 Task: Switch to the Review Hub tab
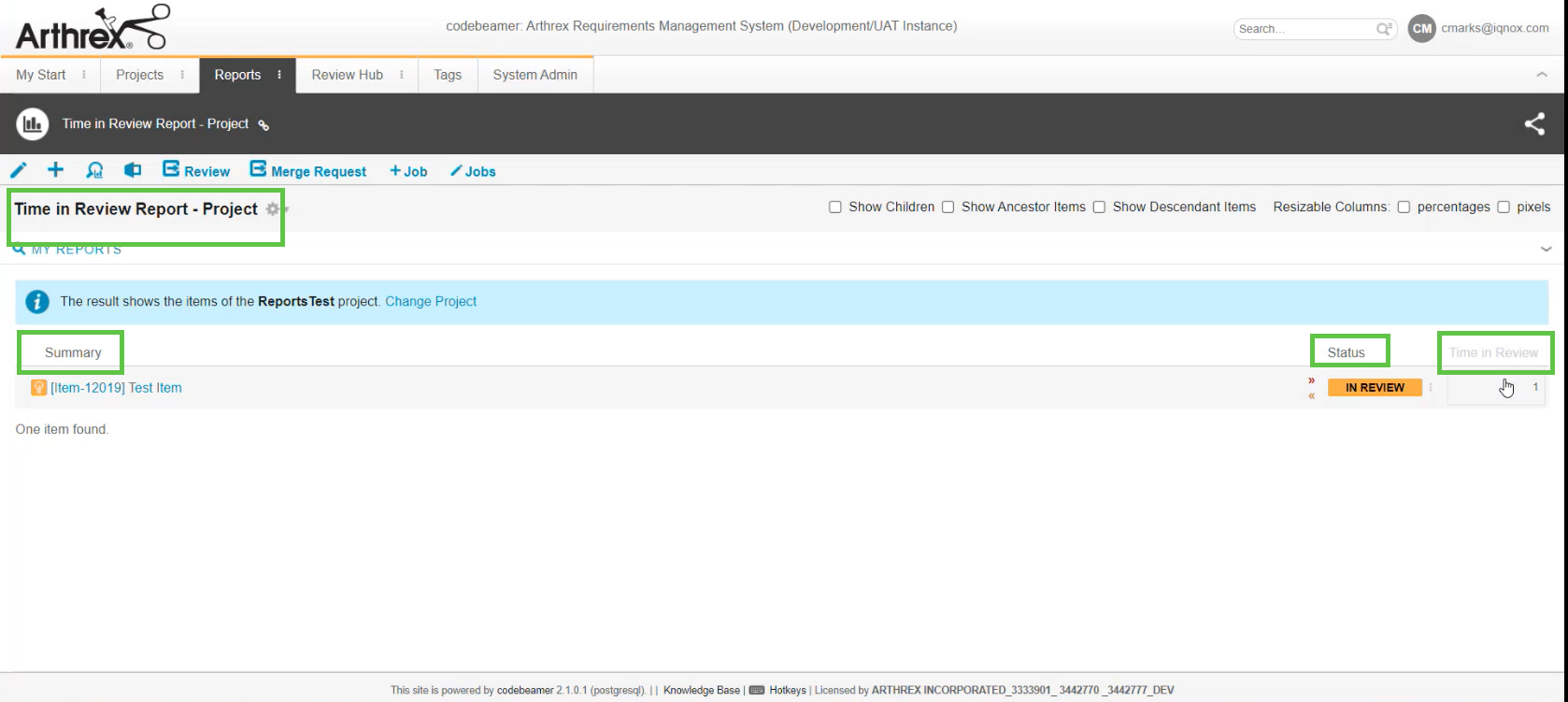coord(347,75)
